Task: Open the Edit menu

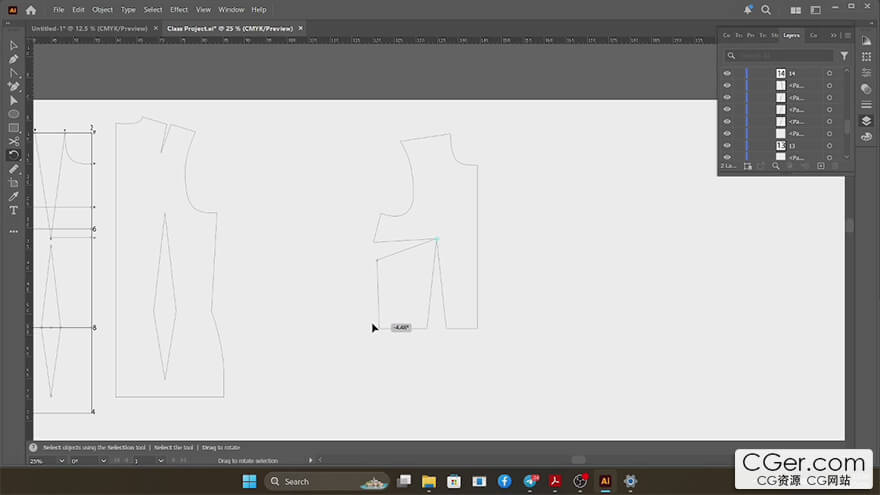Action: coord(78,10)
